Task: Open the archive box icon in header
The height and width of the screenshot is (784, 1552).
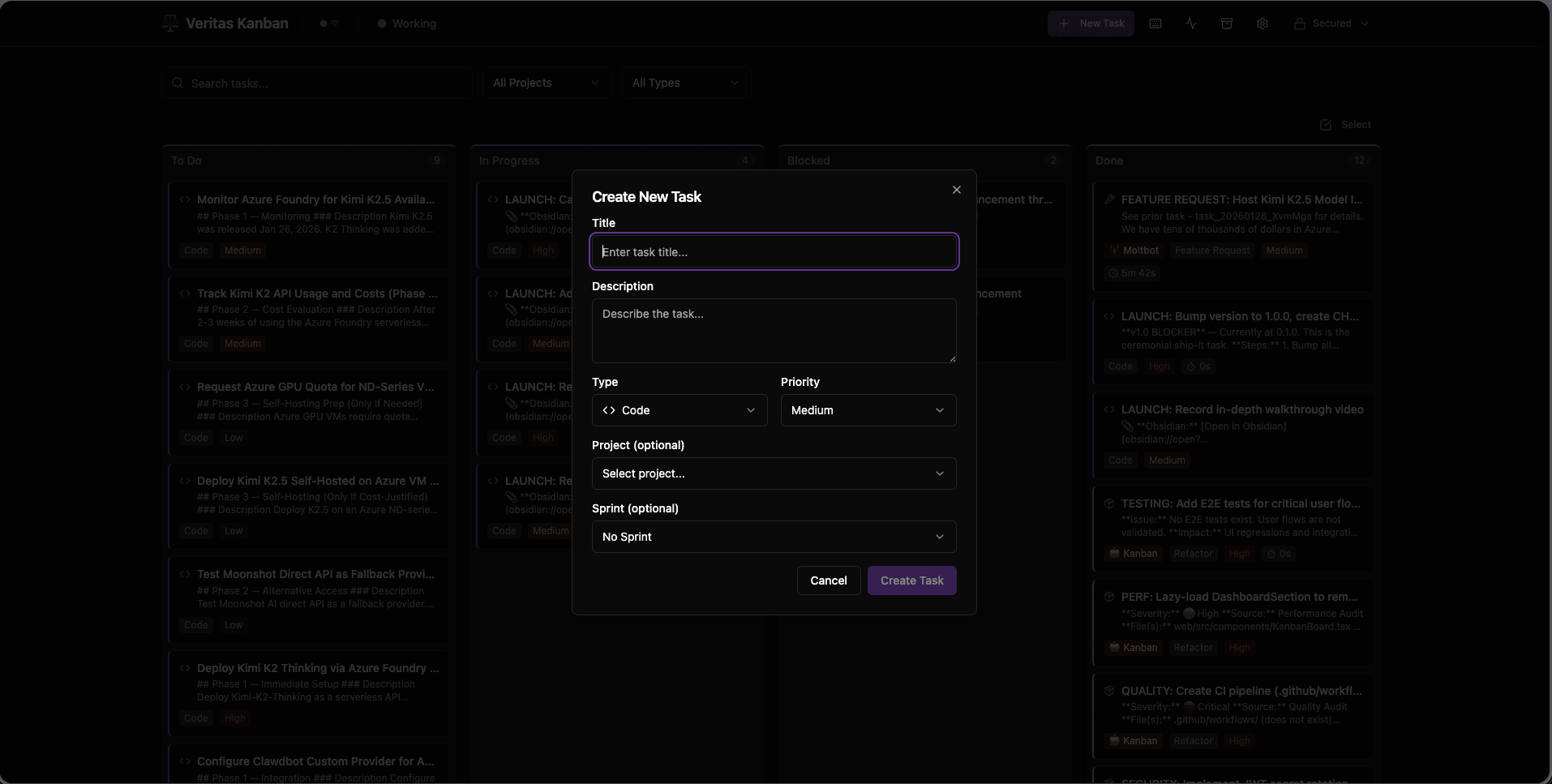Action: coord(1227,24)
